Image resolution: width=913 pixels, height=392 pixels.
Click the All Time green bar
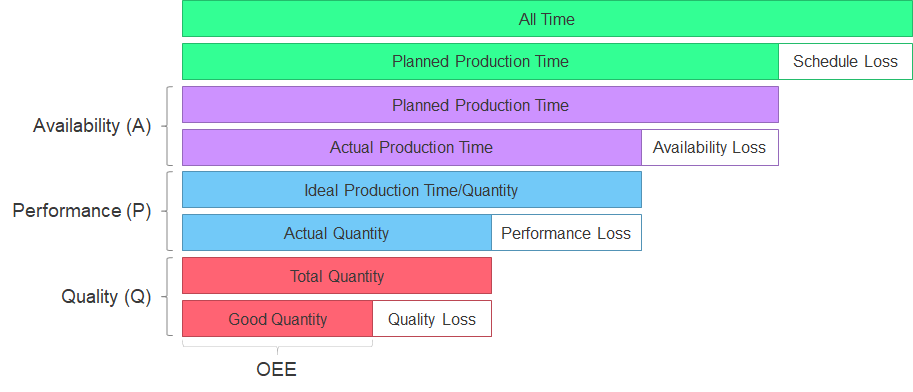pos(547,19)
